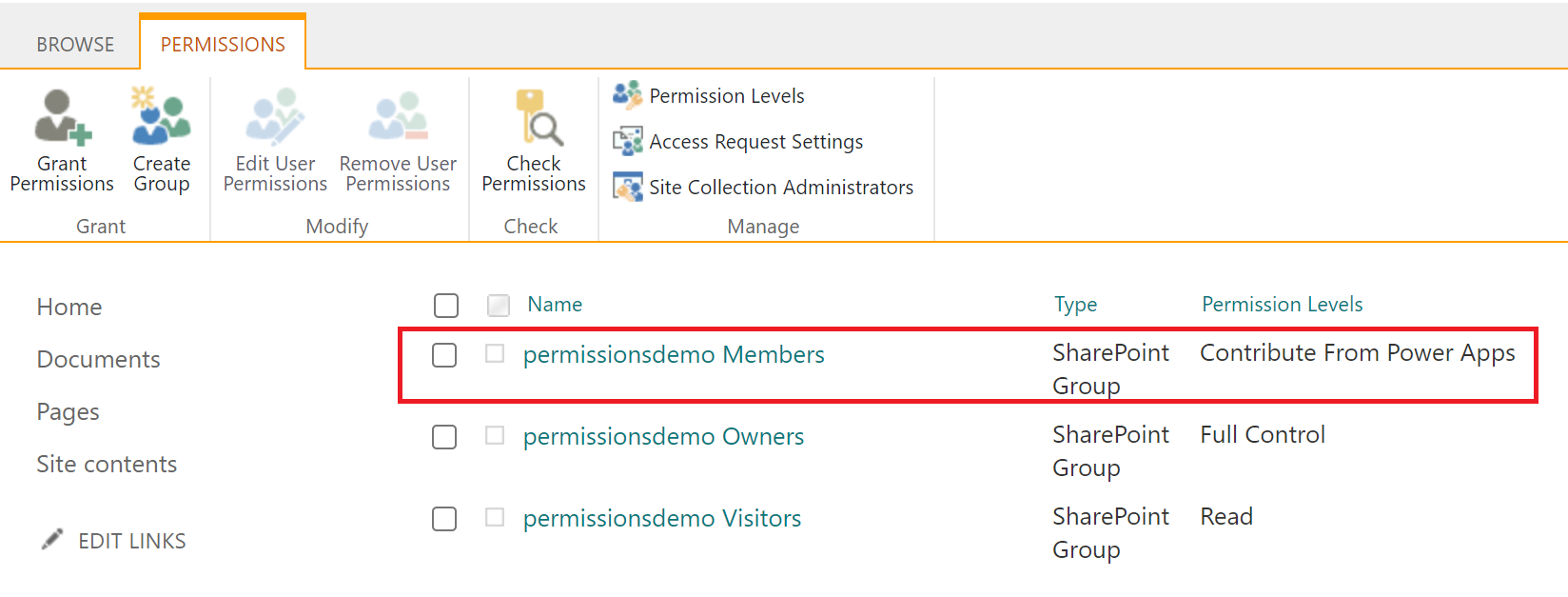Click the Edit User Permissions icon
The width and height of the screenshot is (1568, 597).
click(275, 117)
